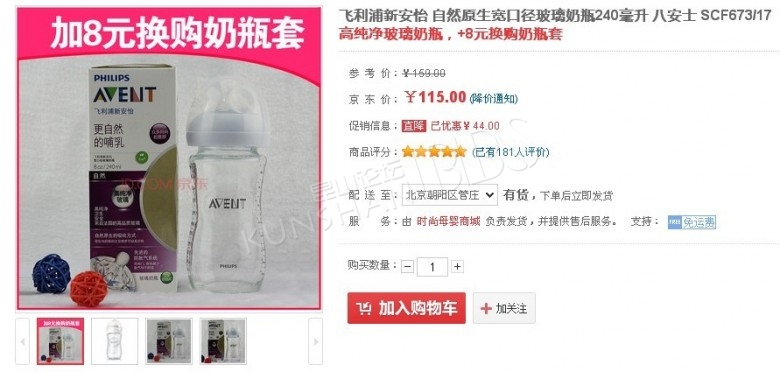Image resolution: width=780 pixels, height=372 pixels.
Task: Select the third product thumbnail
Action: [169, 341]
